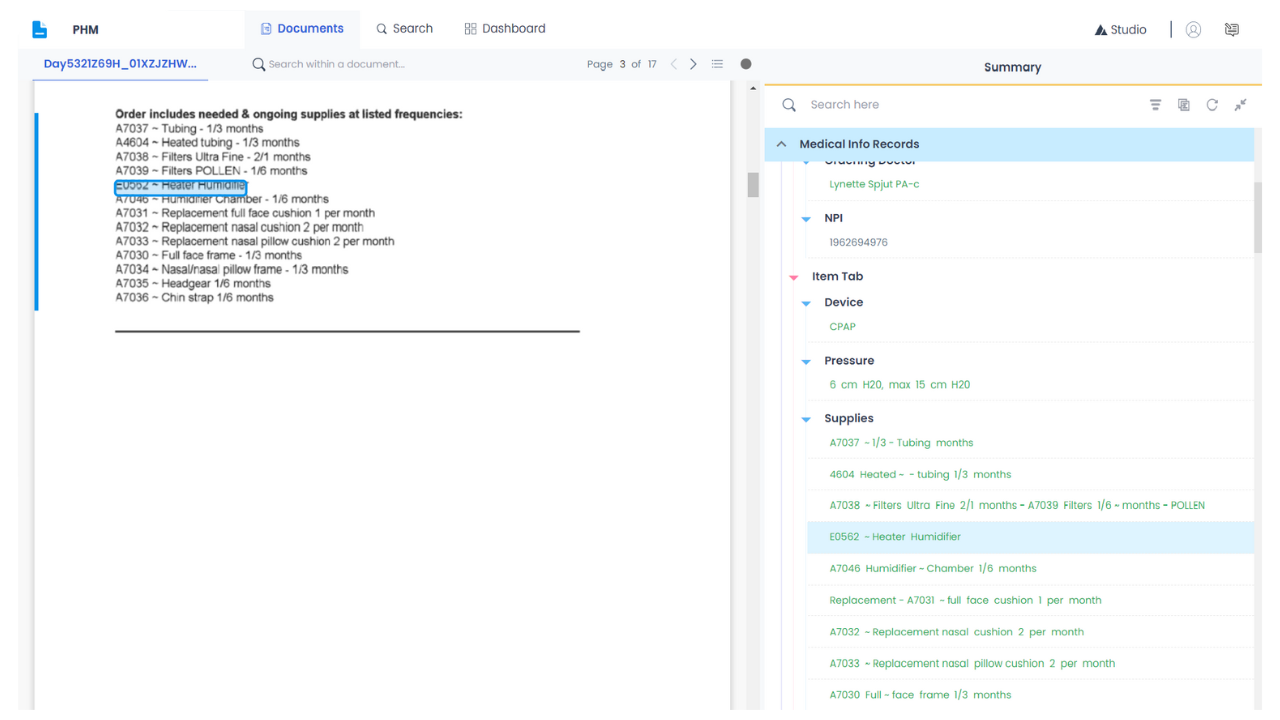Image resolution: width=1280 pixels, height=720 pixels.
Task: Click the dark circle status icon
Action: (x=746, y=64)
